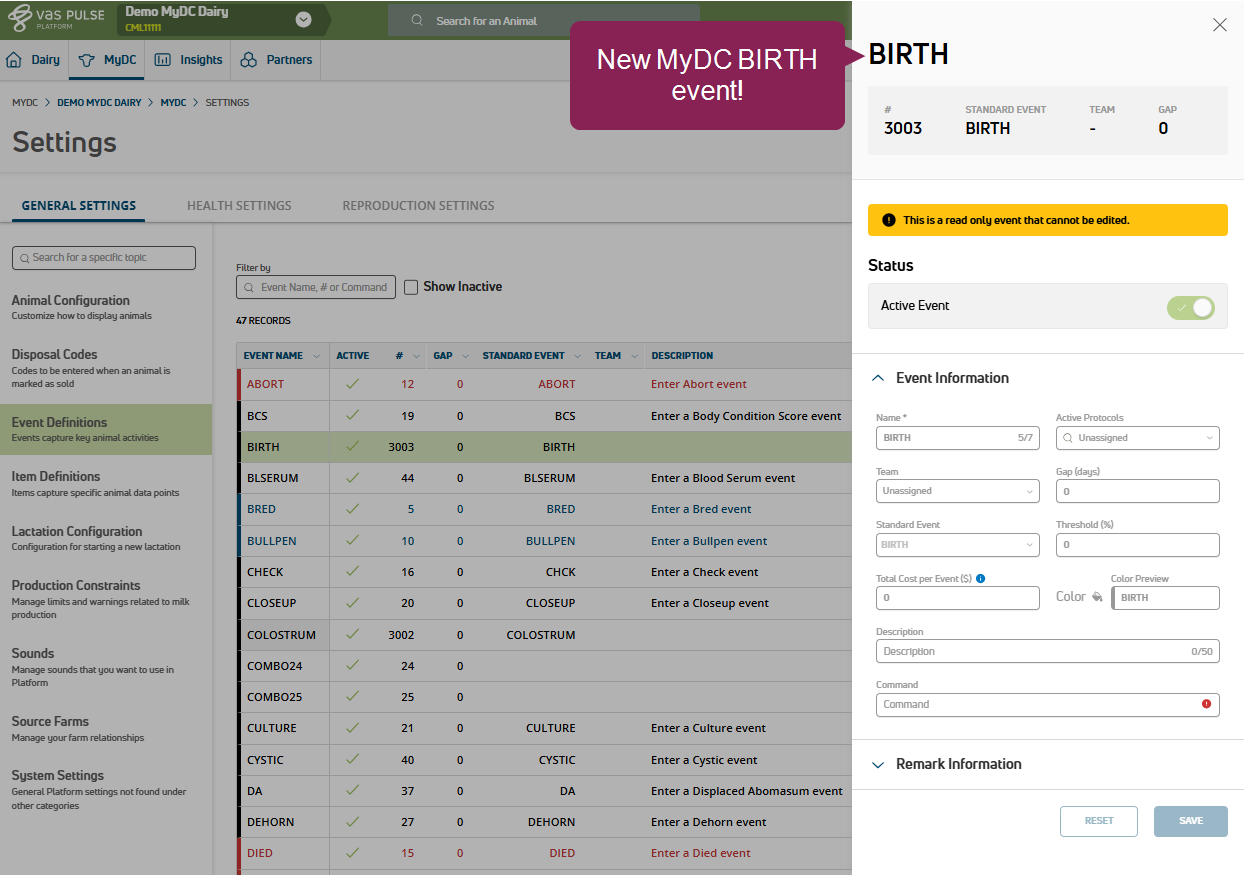Click the color fill bucket icon

[x=1097, y=597]
